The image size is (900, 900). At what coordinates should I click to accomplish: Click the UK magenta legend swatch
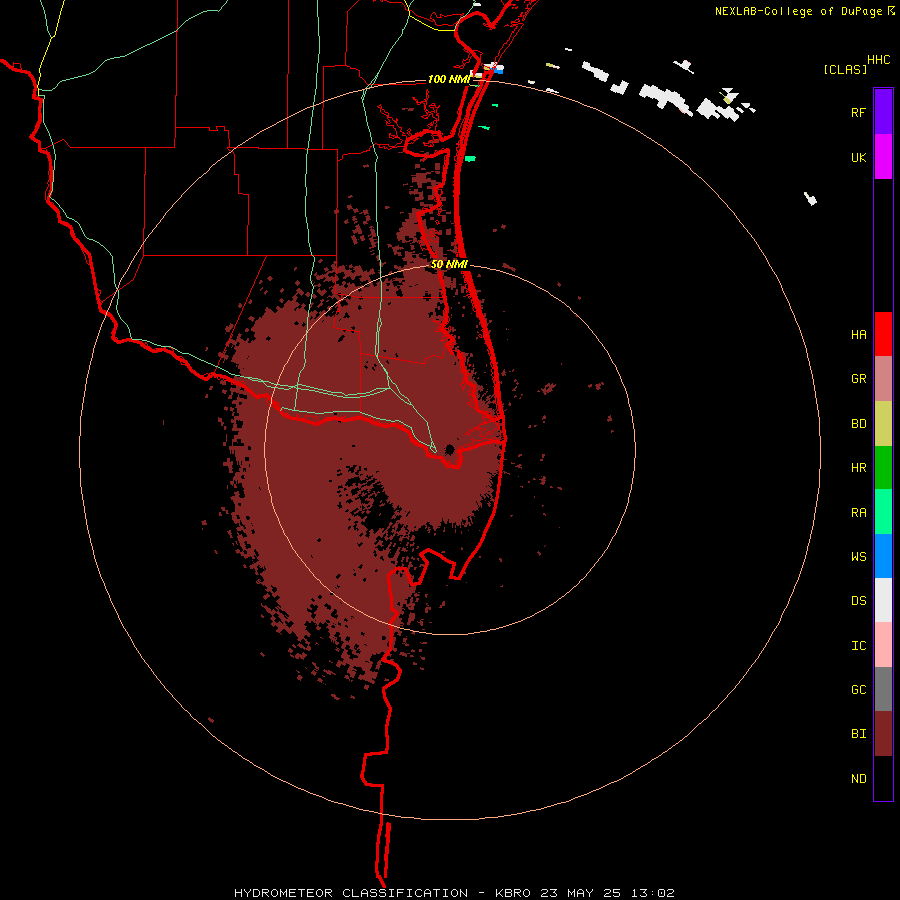pyautogui.click(x=883, y=157)
